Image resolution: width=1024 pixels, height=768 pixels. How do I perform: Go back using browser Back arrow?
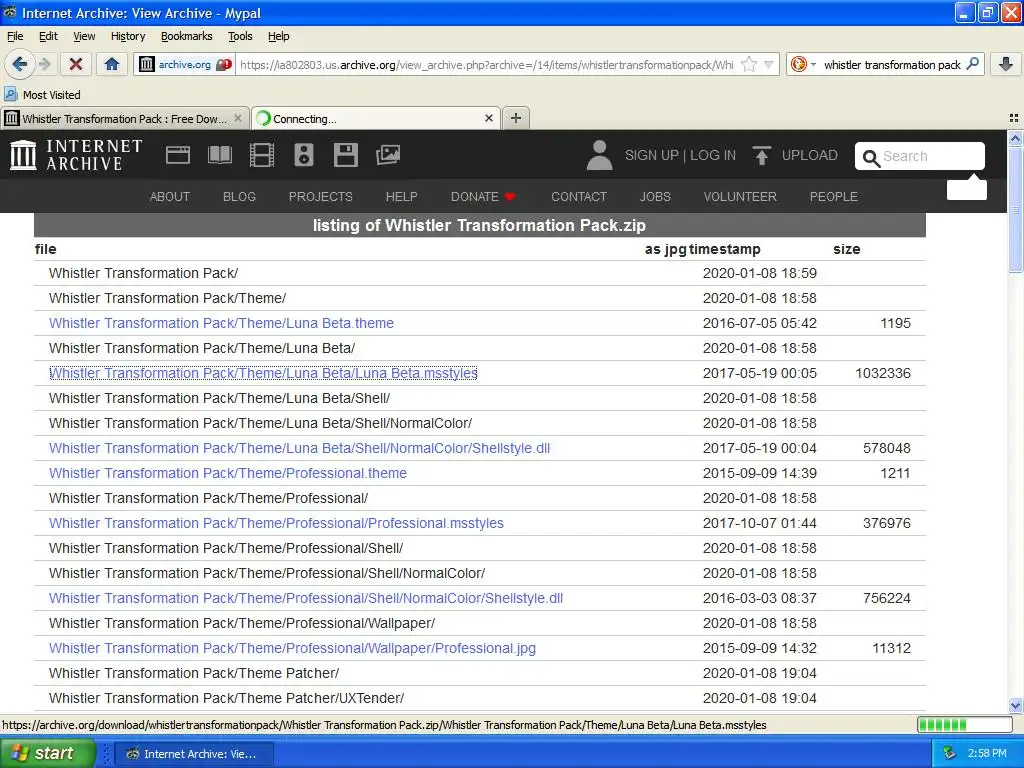[20, 64]
